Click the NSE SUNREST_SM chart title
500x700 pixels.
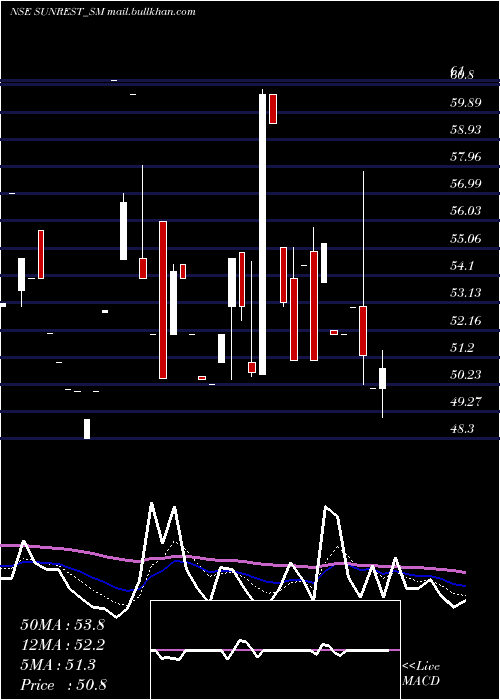(x=103, y=12)
